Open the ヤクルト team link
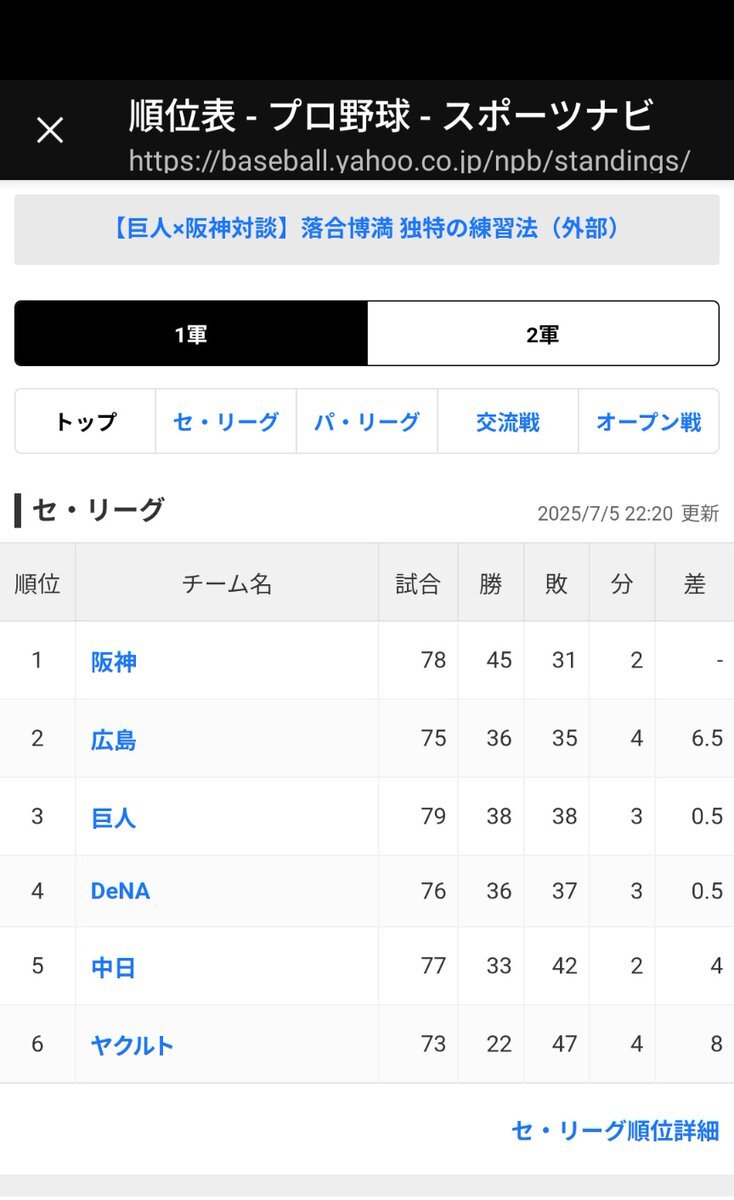The height and width of the screenshot is (1200, 734). (x=132, y=1045)
